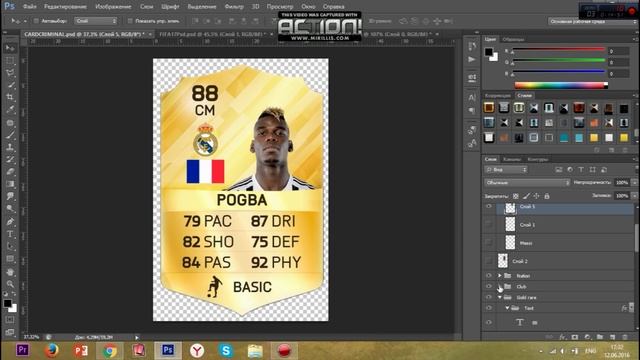
Task: Select the Brush tool
Action: click(x=10, y=135)
